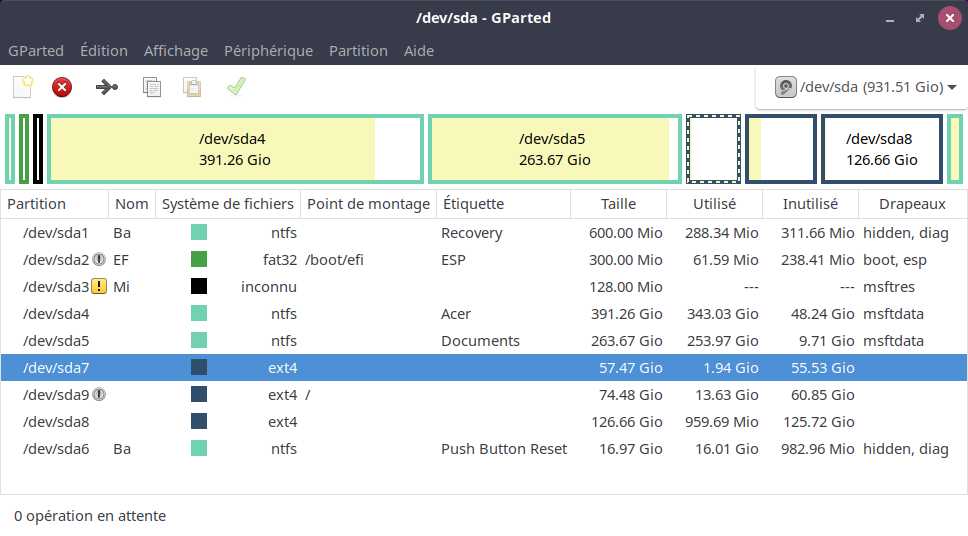Click the red Delete partition icon
This screenshot has width=968, height=536.
click(x=62, y=87)
